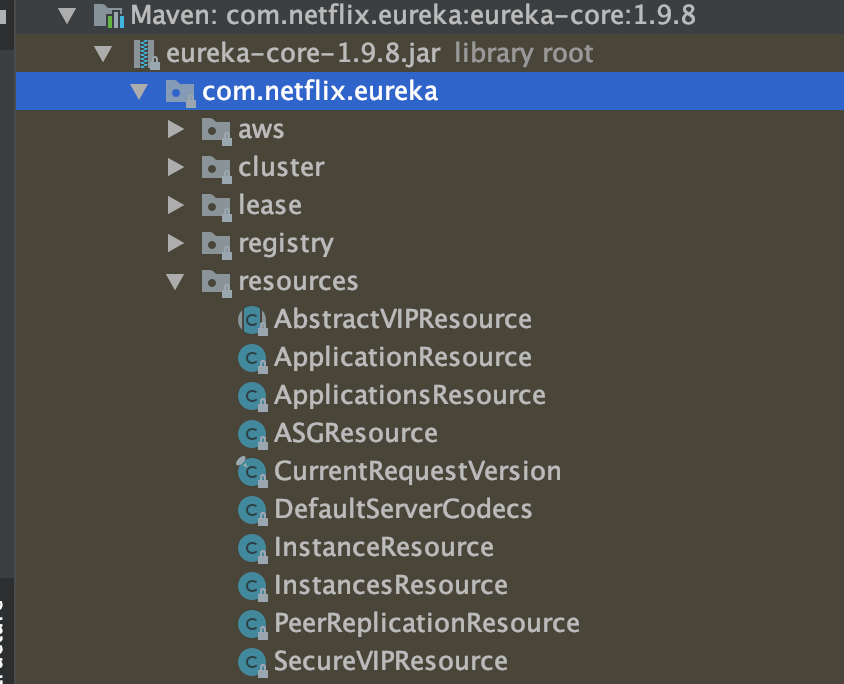Click the com.netflix.eureka package folder icon
Image resolution: width=844 pixels, height=684 pixels.
180,92
